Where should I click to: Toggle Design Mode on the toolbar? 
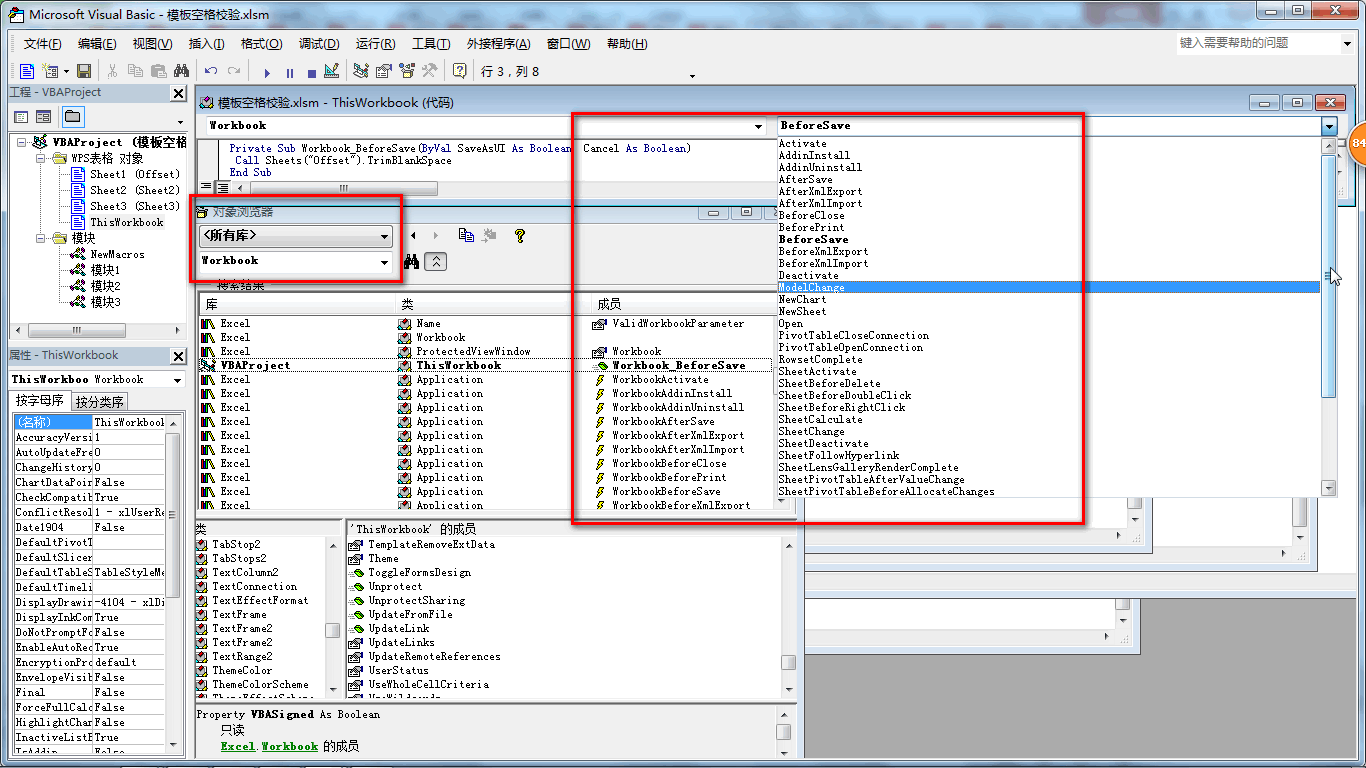coord(331,70)
